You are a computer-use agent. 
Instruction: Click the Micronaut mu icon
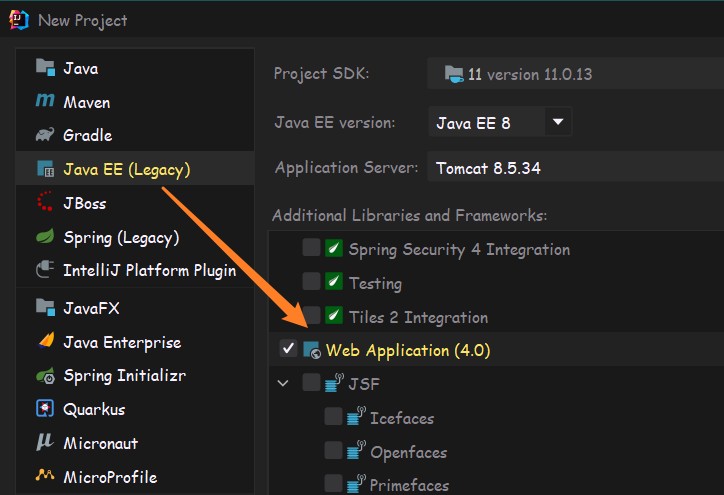pos(45,442)
